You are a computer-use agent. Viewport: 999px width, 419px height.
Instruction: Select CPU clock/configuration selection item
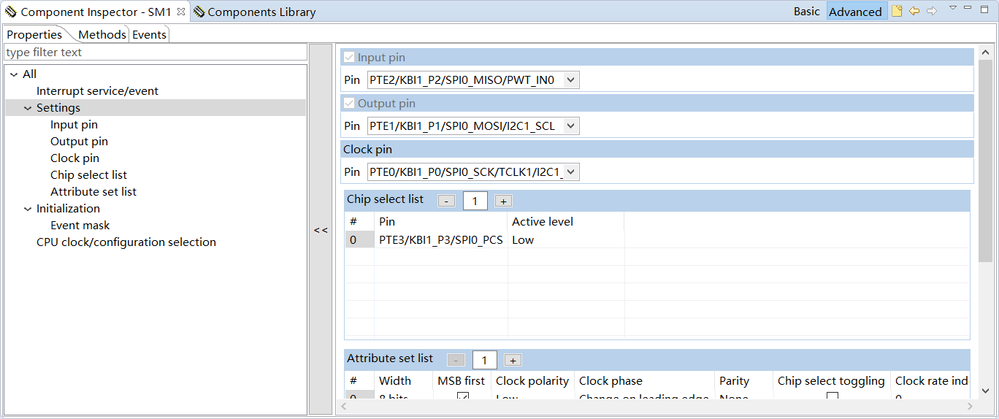point(126,242)
